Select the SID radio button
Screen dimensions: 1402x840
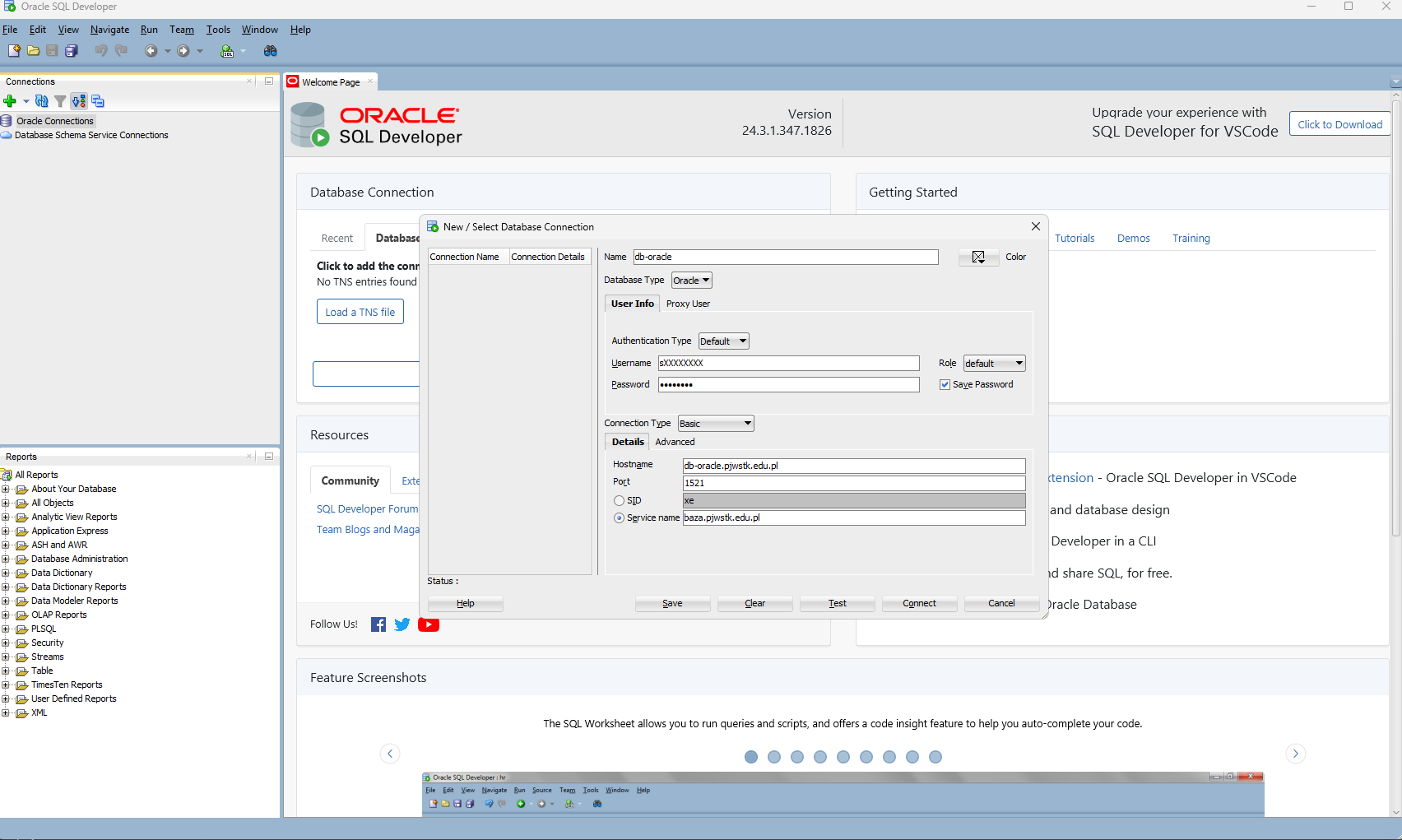619,500
